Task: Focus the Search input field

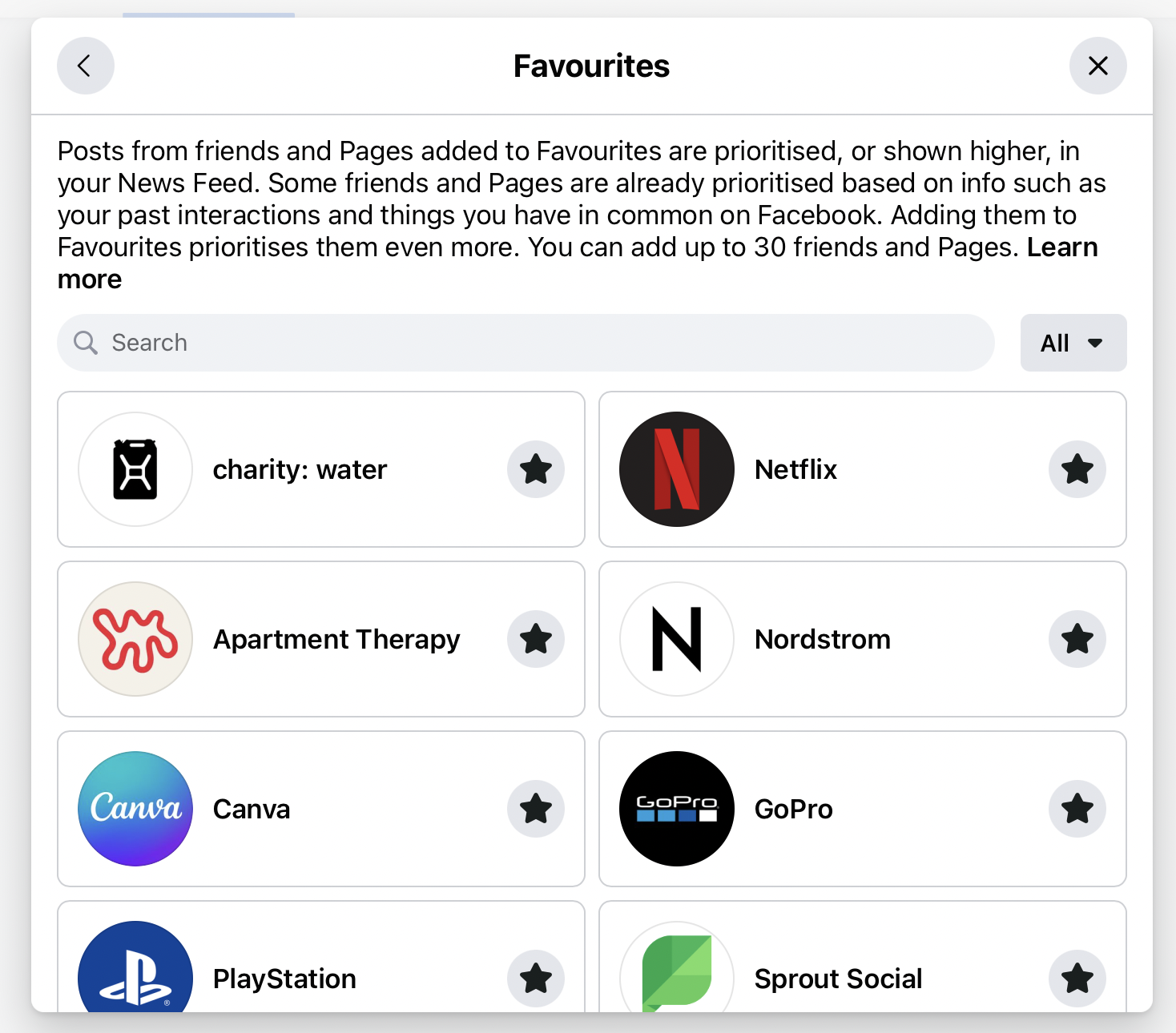Action: [526, 343]
